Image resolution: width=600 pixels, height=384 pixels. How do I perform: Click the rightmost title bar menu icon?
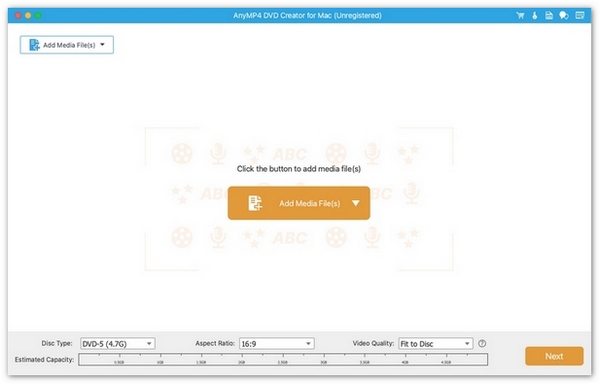click(x=580, y=16)
